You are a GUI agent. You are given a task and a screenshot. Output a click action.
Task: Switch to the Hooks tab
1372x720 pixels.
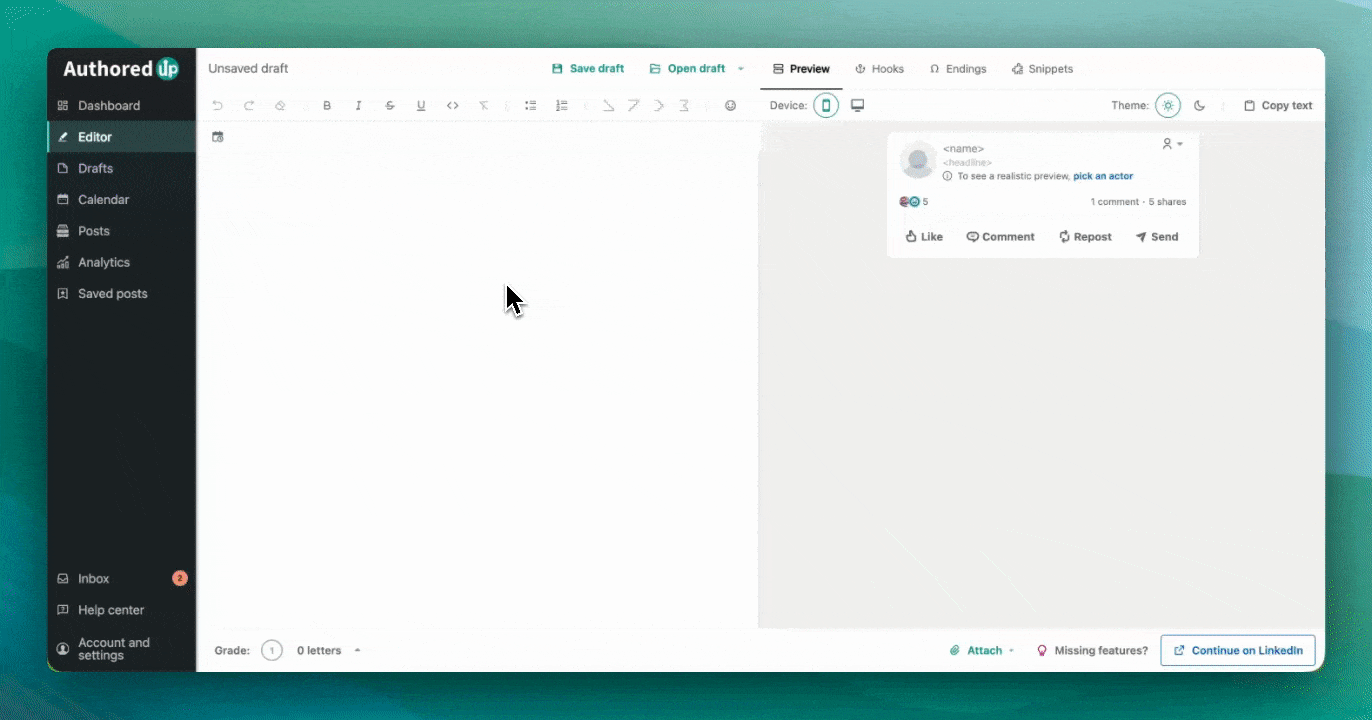pos(879,69)
